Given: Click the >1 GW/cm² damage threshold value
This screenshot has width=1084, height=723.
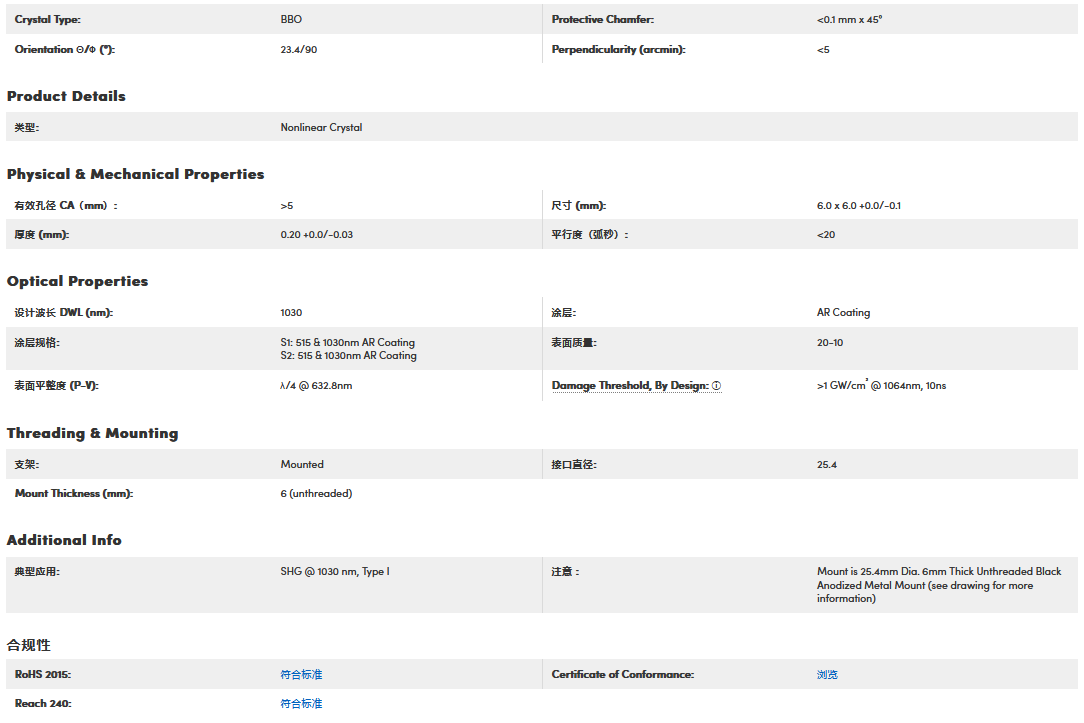Looking at the screenshot, I should [881, 386].
